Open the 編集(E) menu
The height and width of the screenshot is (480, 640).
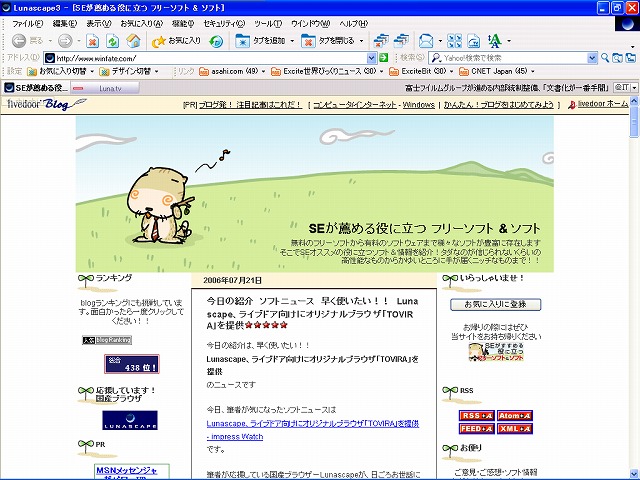coord(64,24)
